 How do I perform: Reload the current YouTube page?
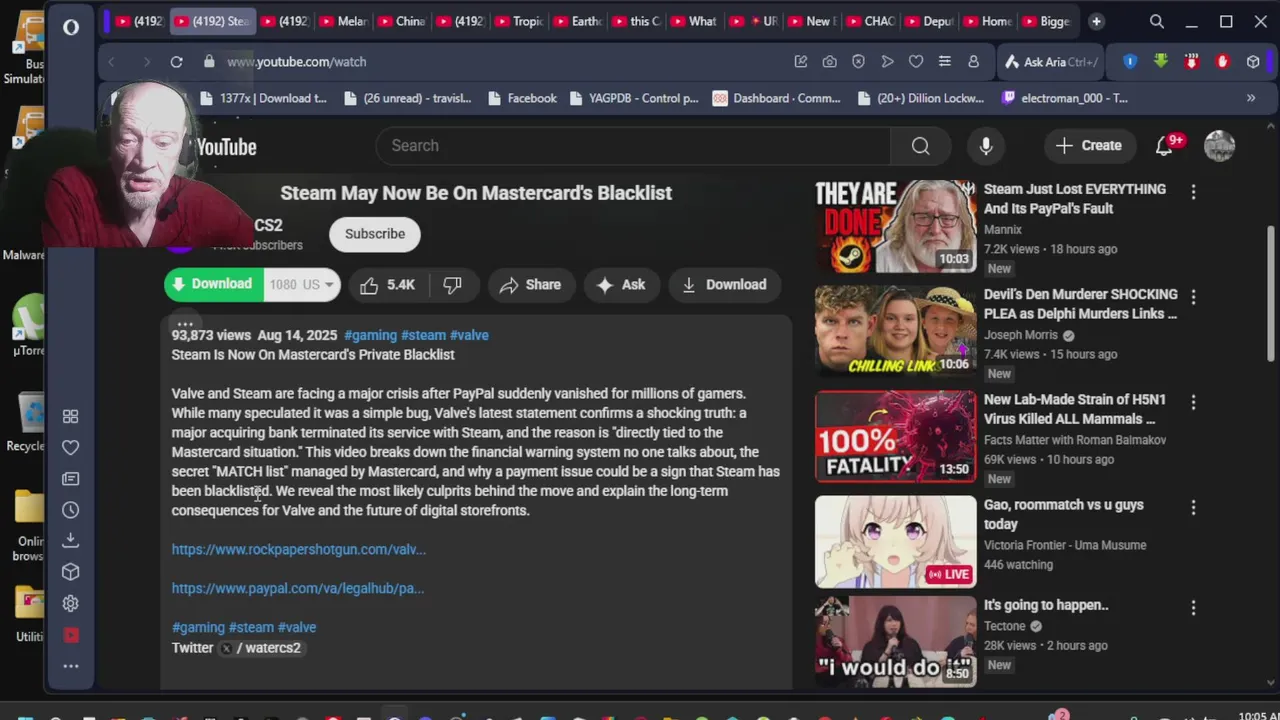click(x=176, y=62)
